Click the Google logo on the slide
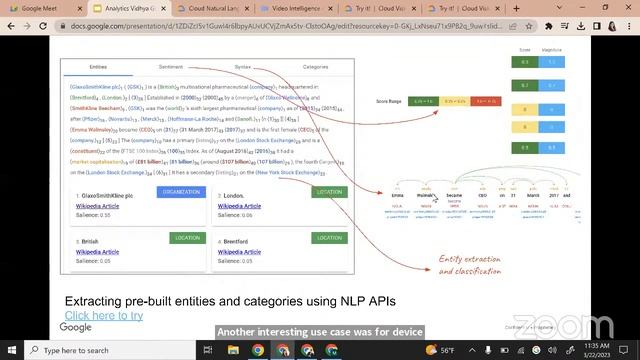This screenshot has height=360, width=640. [x=76, y=327]
